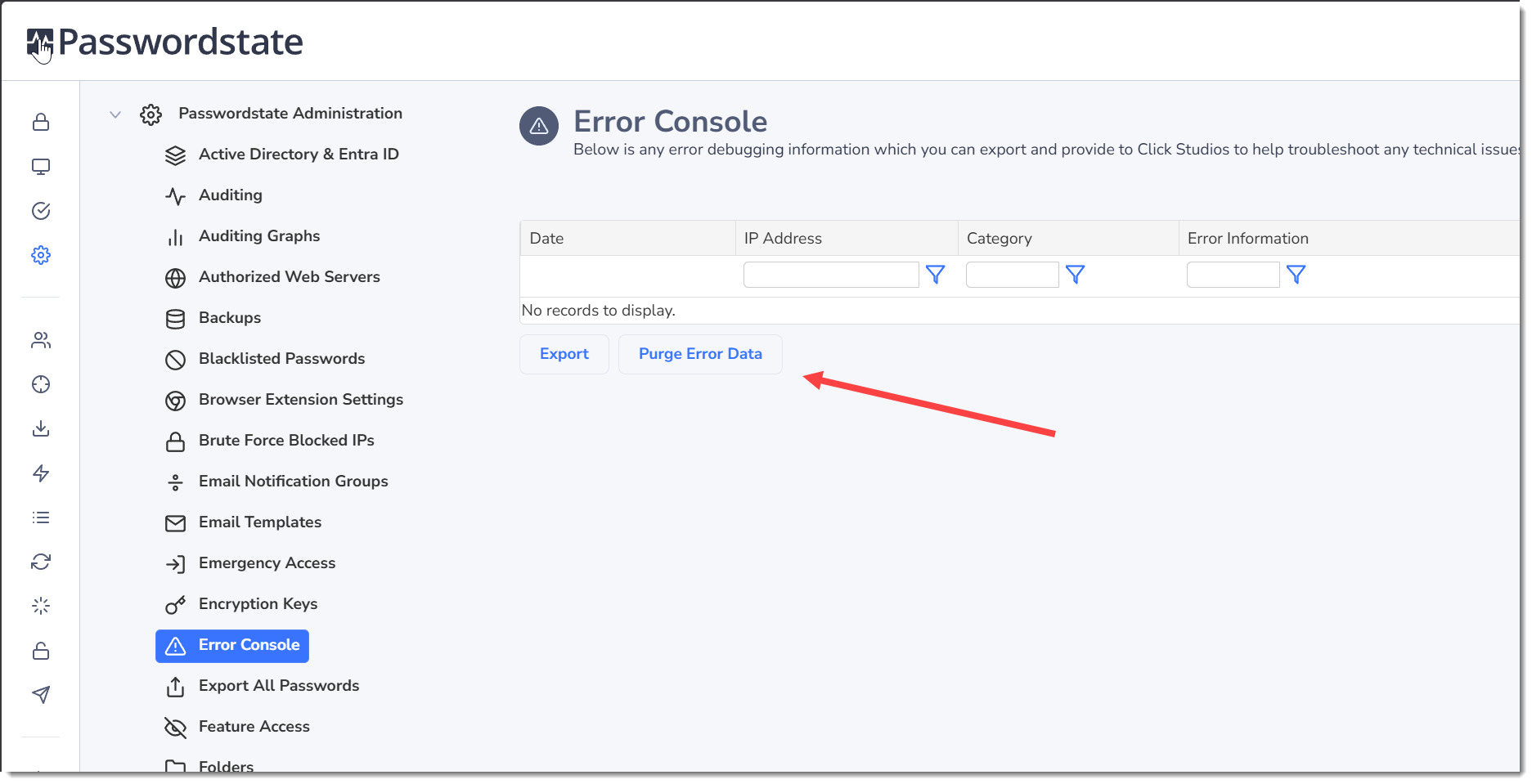Open the padlock icon in the left rail
Image resolution: width=1532 pixels, height=784 pixels.
pos(41,123)
